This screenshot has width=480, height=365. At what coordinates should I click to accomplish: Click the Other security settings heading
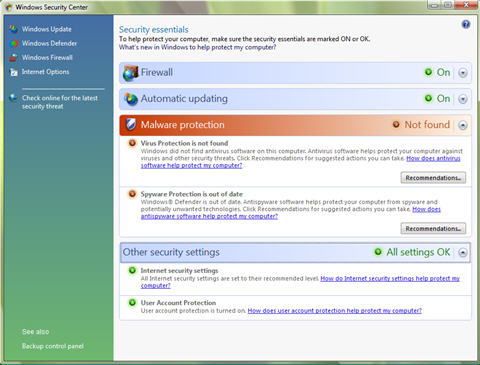click(x=171, y=252)
